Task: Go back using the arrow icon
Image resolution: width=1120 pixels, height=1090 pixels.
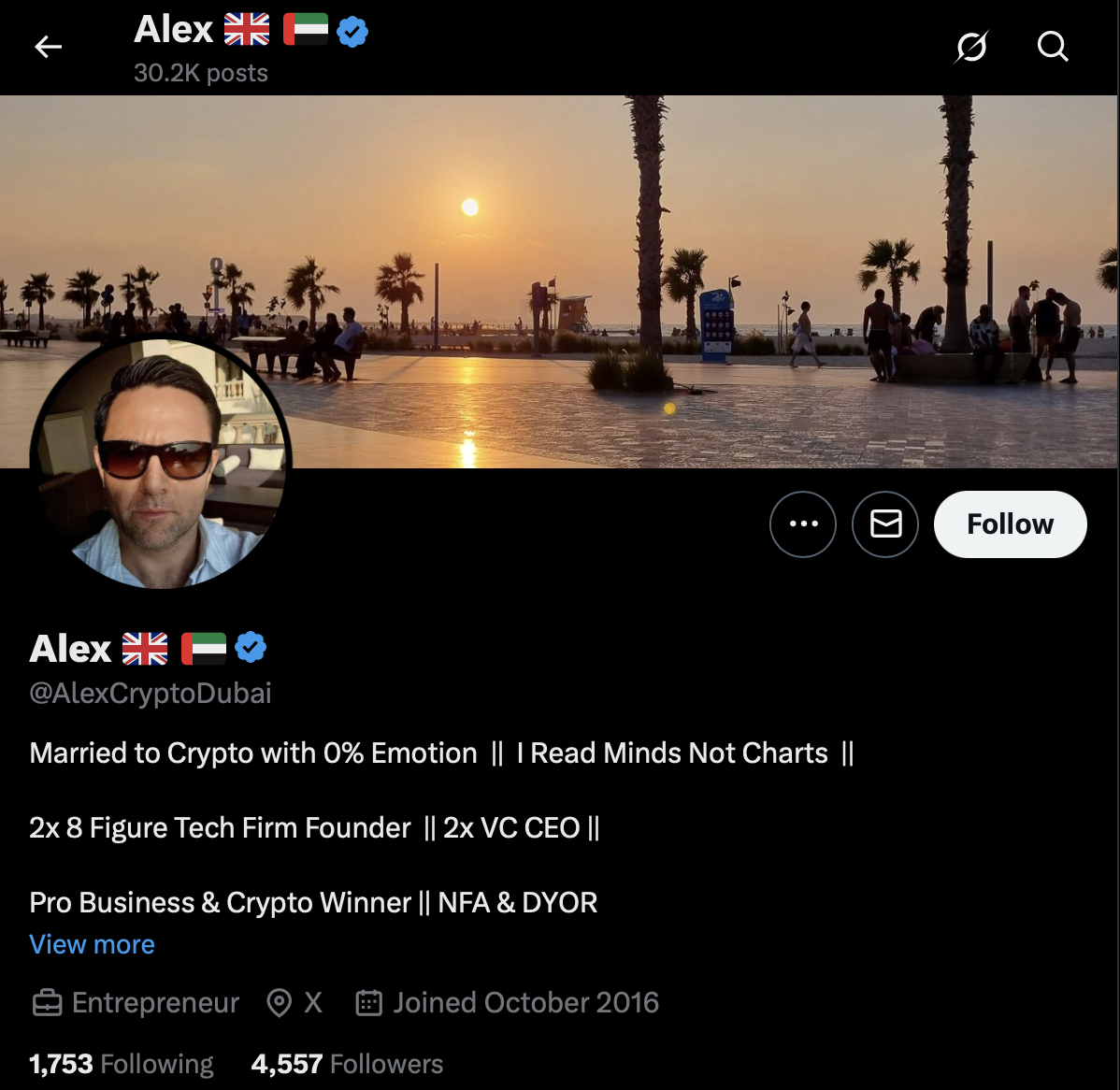Action: (x=48, y=47)
